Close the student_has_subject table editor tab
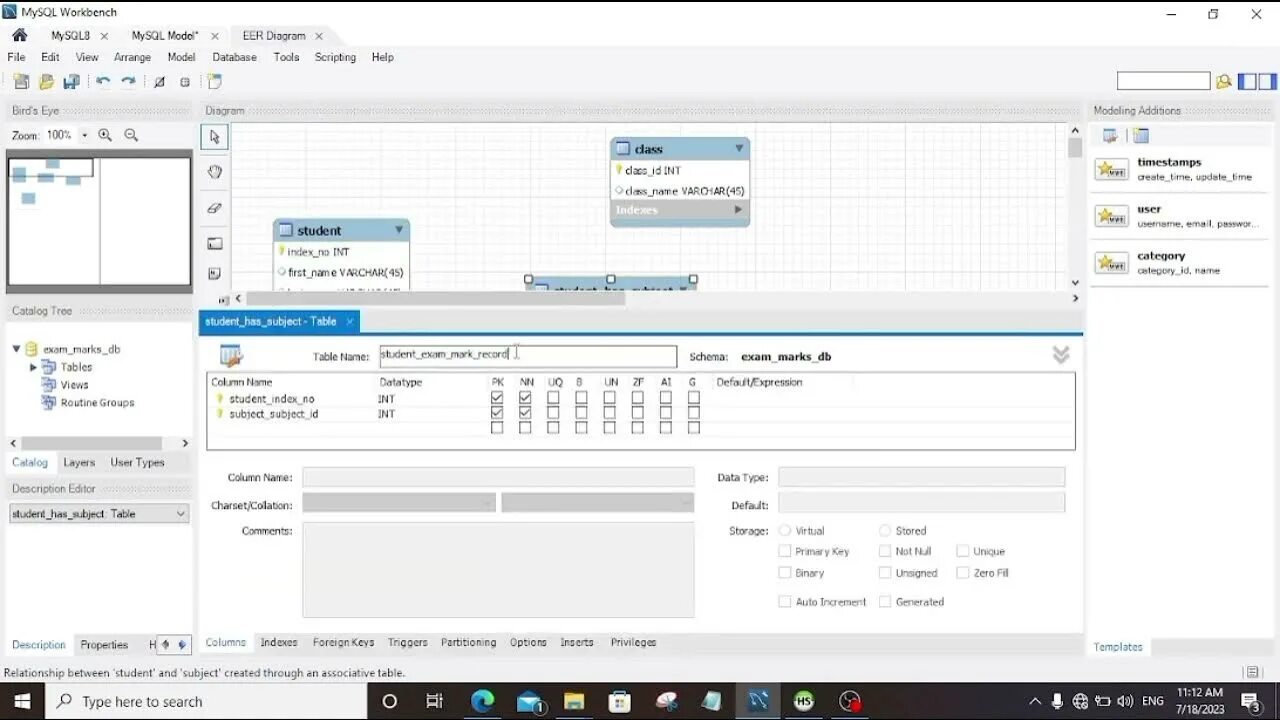Viewport: 1280px width, 720px height. [x=349, y=322]
